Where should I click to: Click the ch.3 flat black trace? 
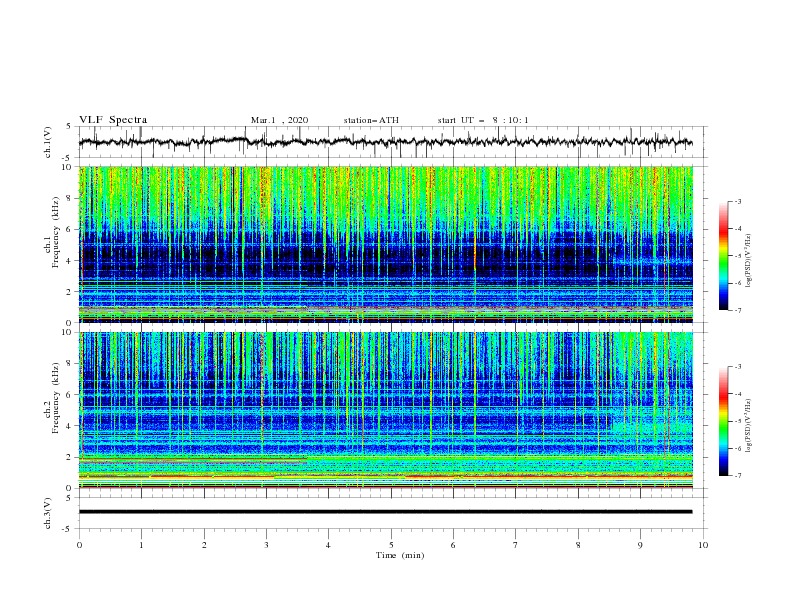[x=386, y=512]
